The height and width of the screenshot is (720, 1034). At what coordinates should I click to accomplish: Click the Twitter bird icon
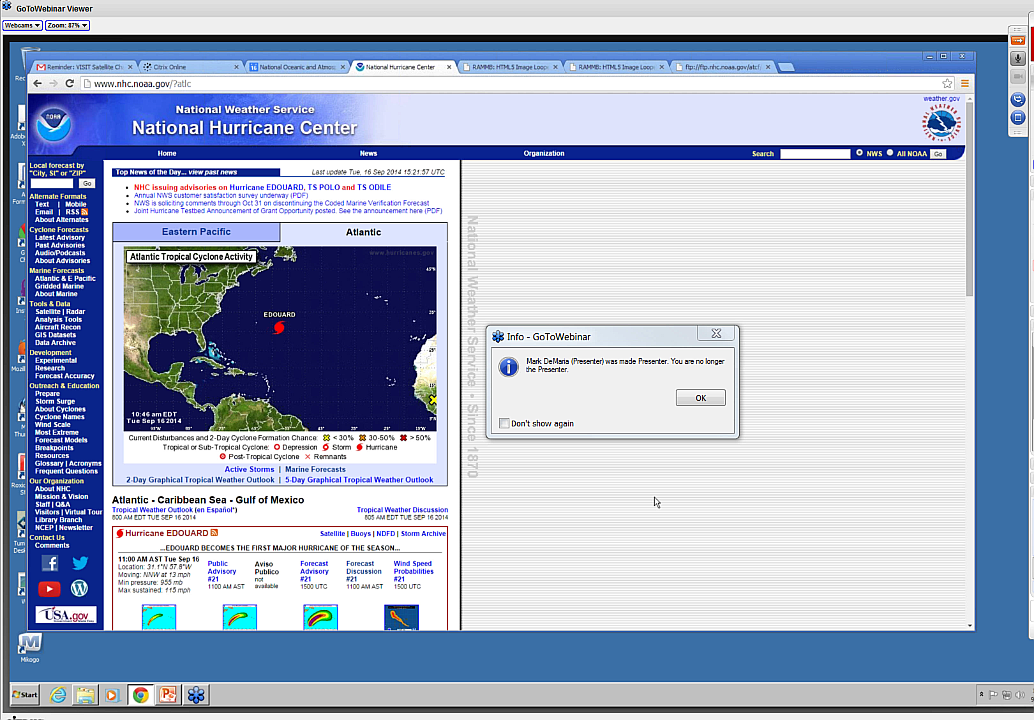click(x=79, y=564)
